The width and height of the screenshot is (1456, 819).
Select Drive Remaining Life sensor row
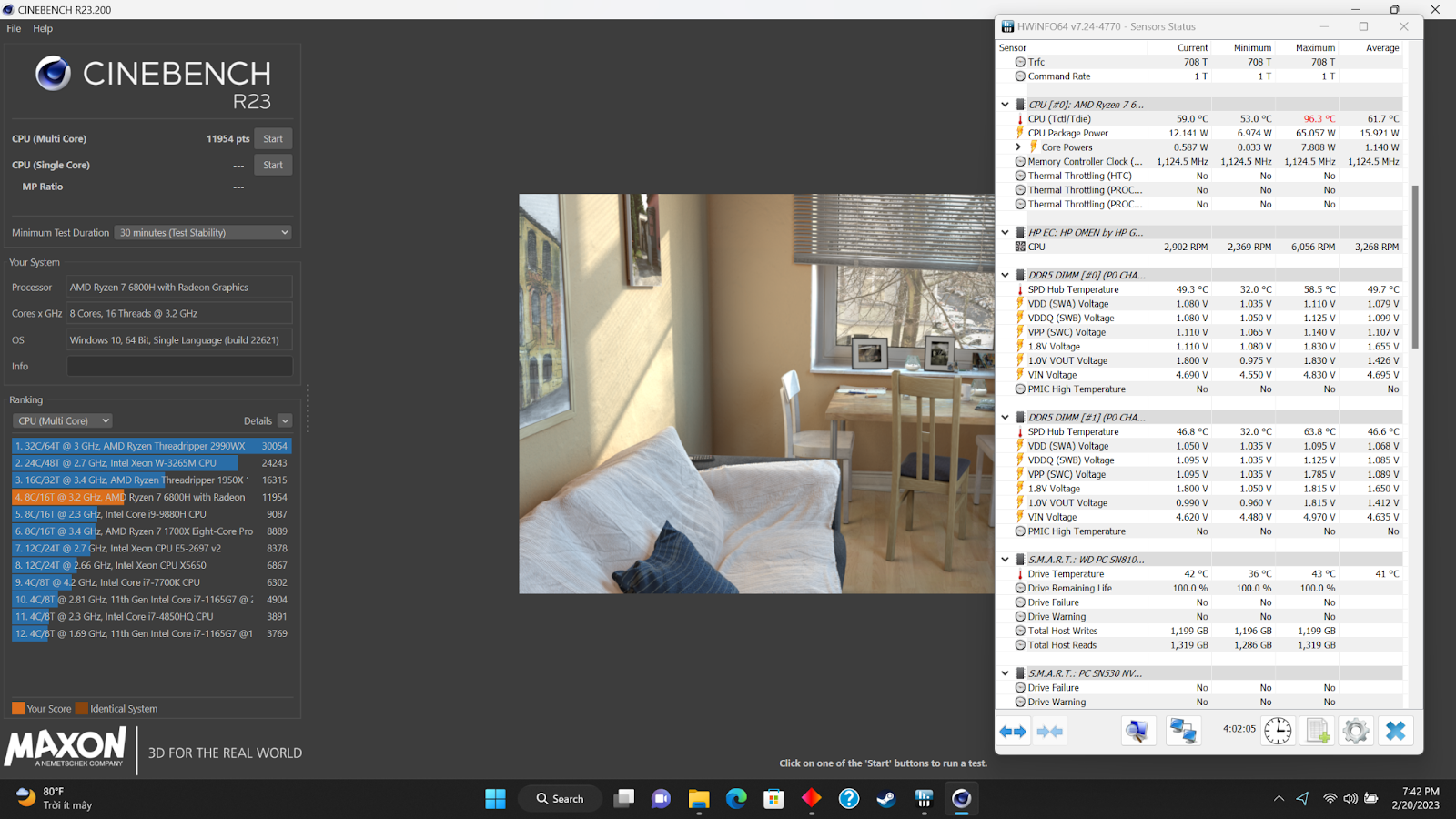tap(1201, 589)
